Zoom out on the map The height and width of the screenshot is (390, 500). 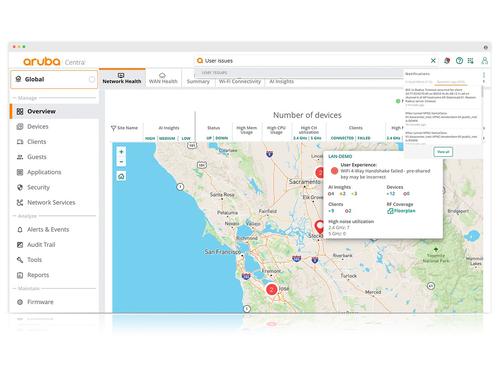(121, 162)
